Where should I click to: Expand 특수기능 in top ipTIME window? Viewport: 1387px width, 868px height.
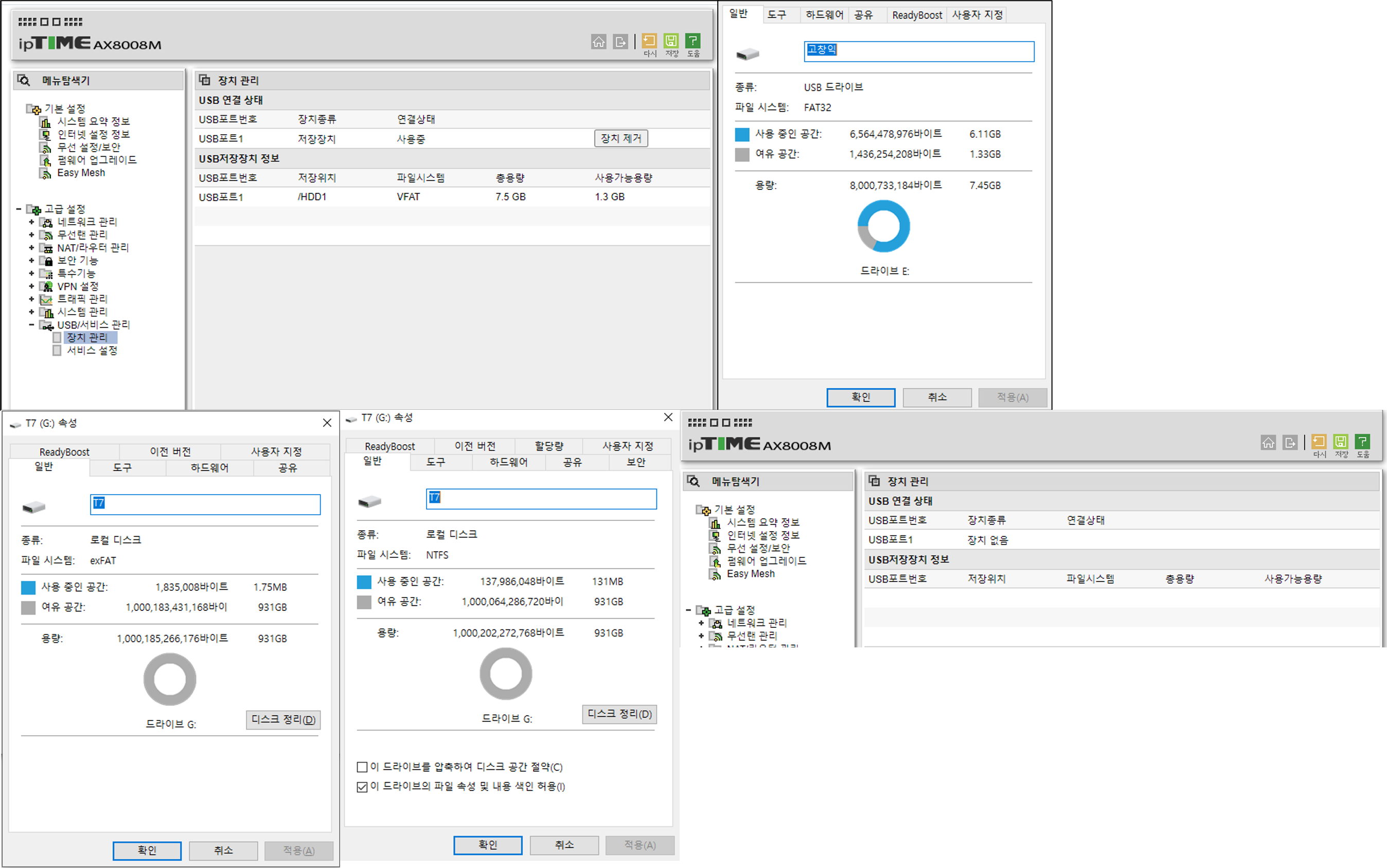[31, 273]
